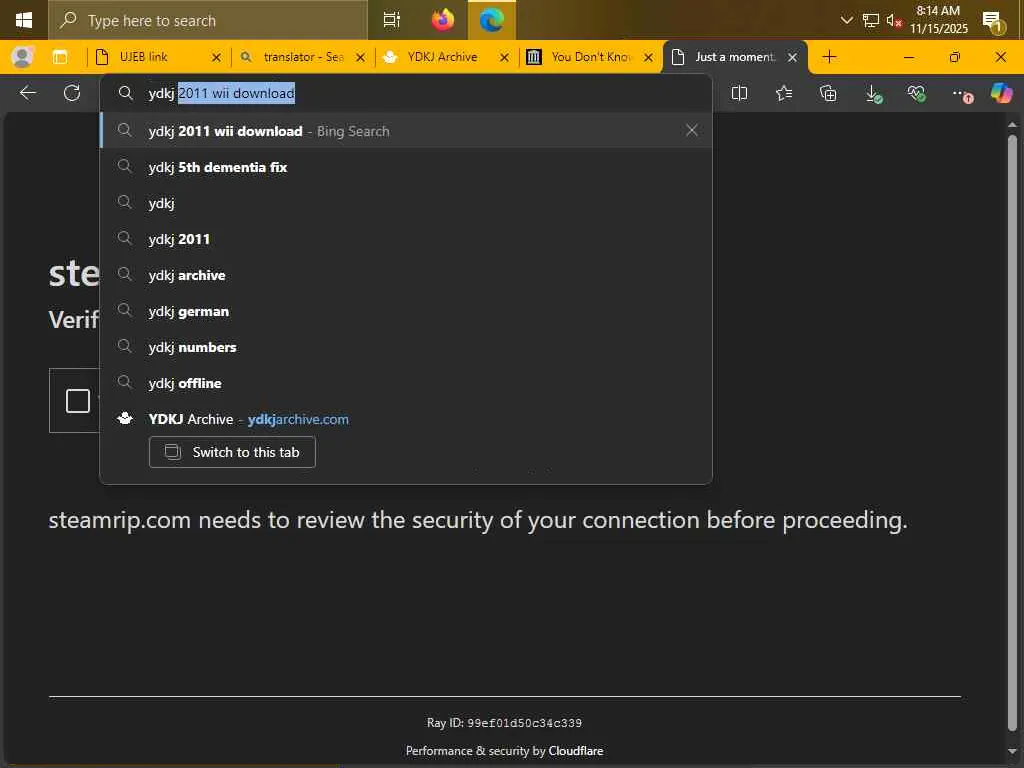Open the taskbar clock and date
This screenshot has height=768, width=1024.
[938, 20]
